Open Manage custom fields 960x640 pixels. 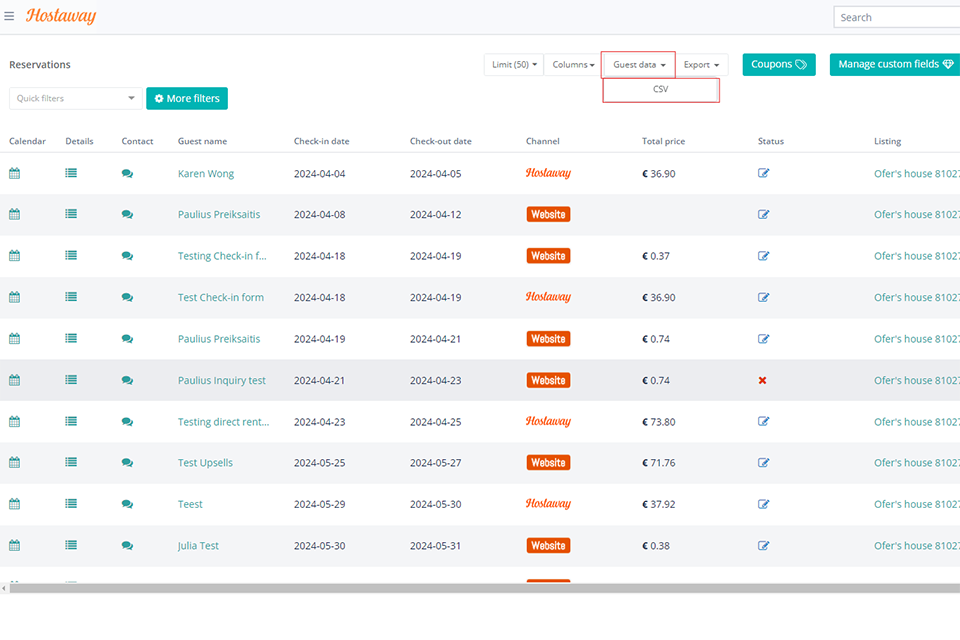click(895, 64)
